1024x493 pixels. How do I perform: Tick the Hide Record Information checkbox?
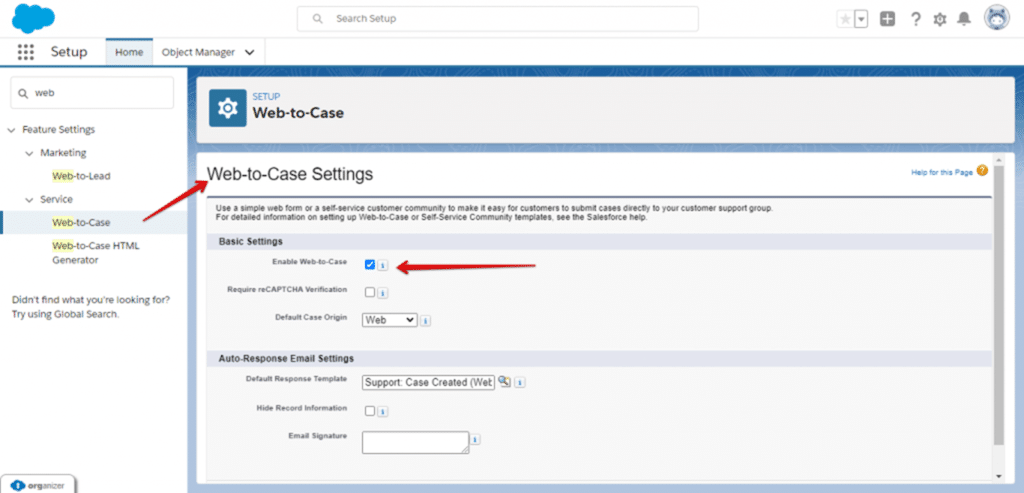point(370,411)
